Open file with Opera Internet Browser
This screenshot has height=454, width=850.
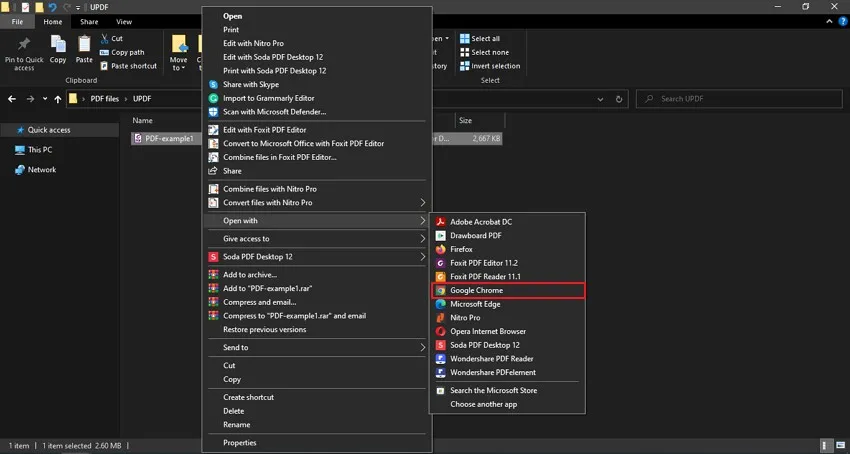pos(507,331)
